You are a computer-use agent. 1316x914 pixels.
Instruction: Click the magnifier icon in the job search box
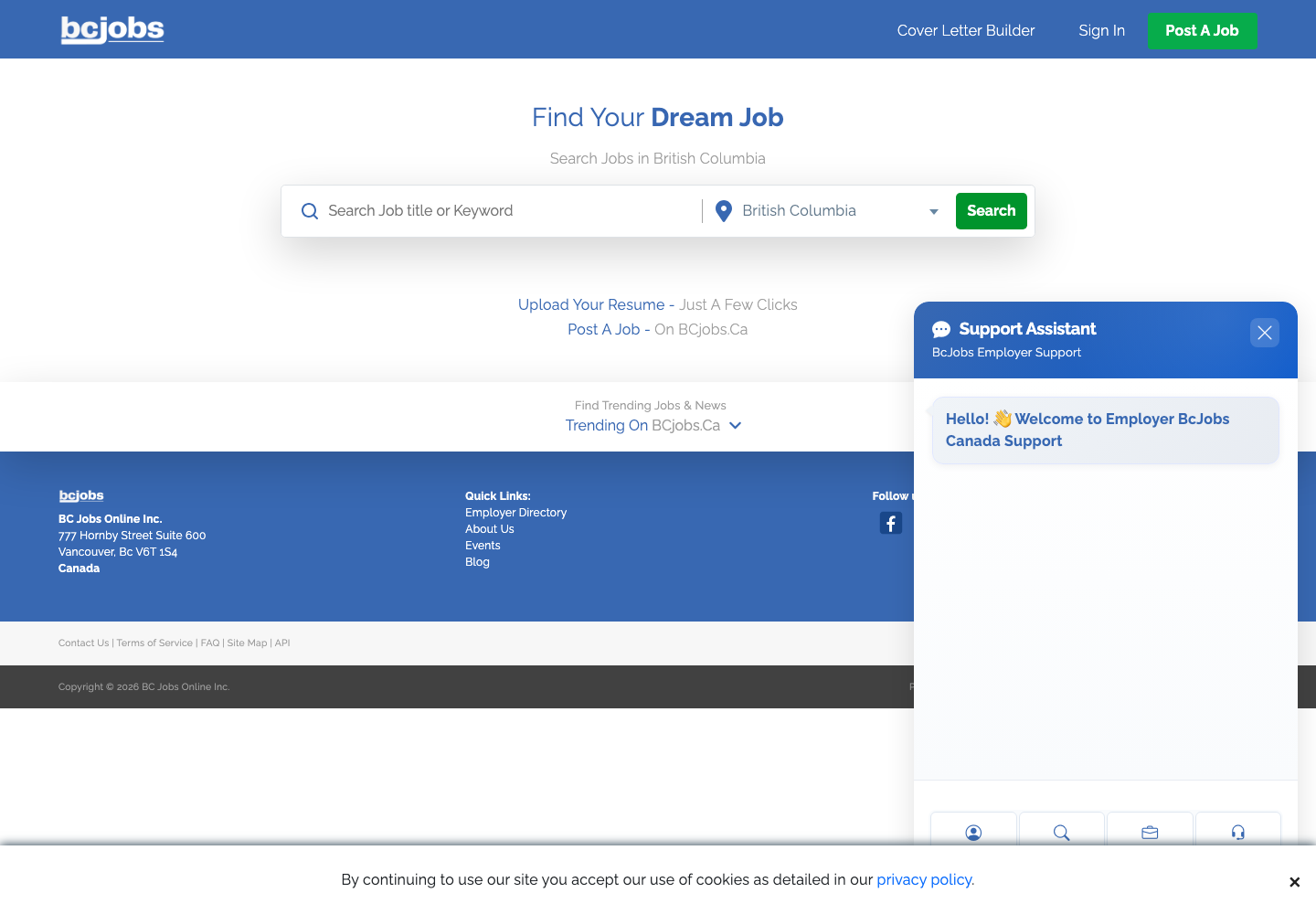click(310, 211)
